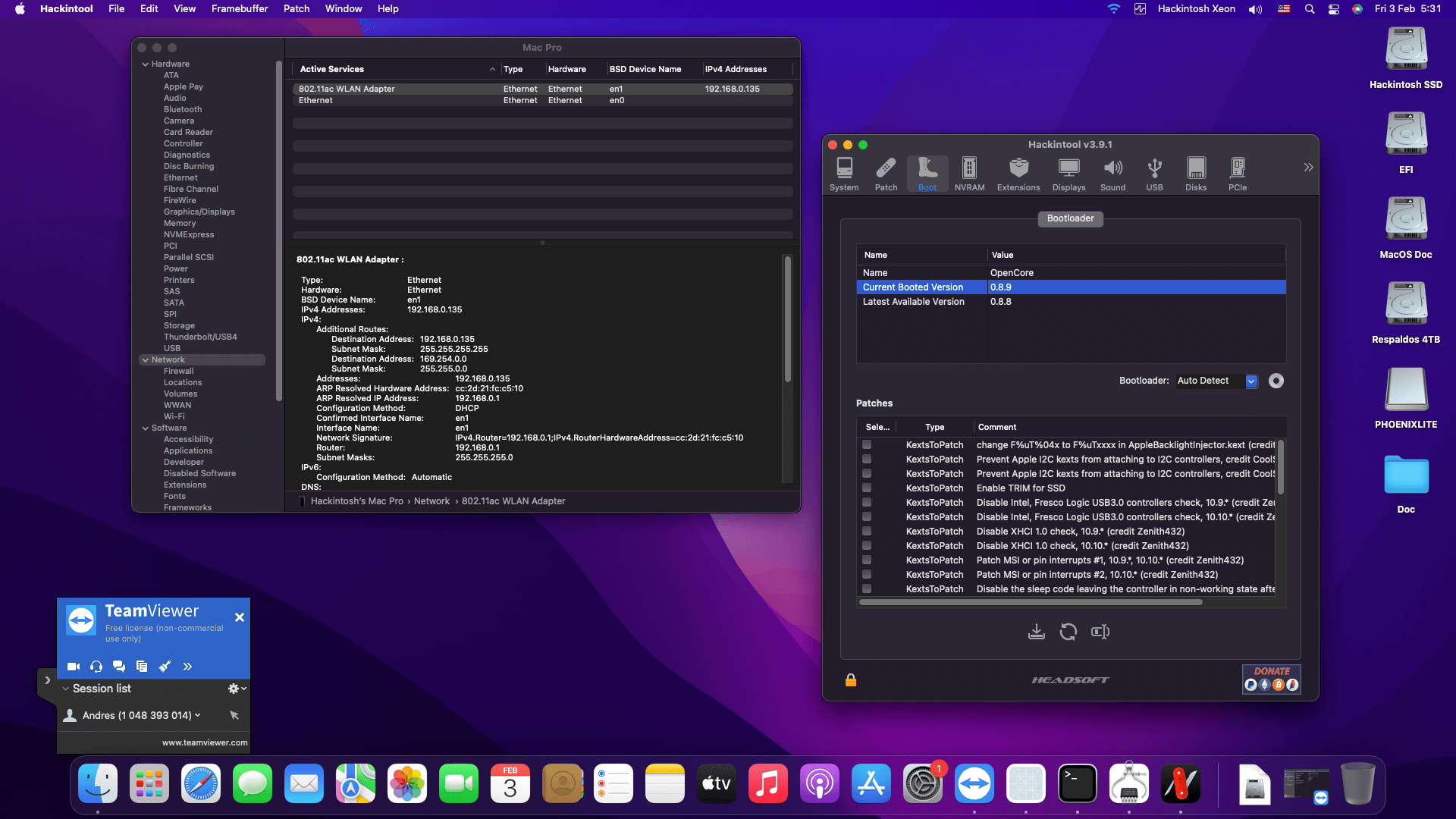Screen dimensions: 1456x819
Task: Check the AppleBacklightInjector F%uT%04x patch checkbox
Action: pos(867,445)
